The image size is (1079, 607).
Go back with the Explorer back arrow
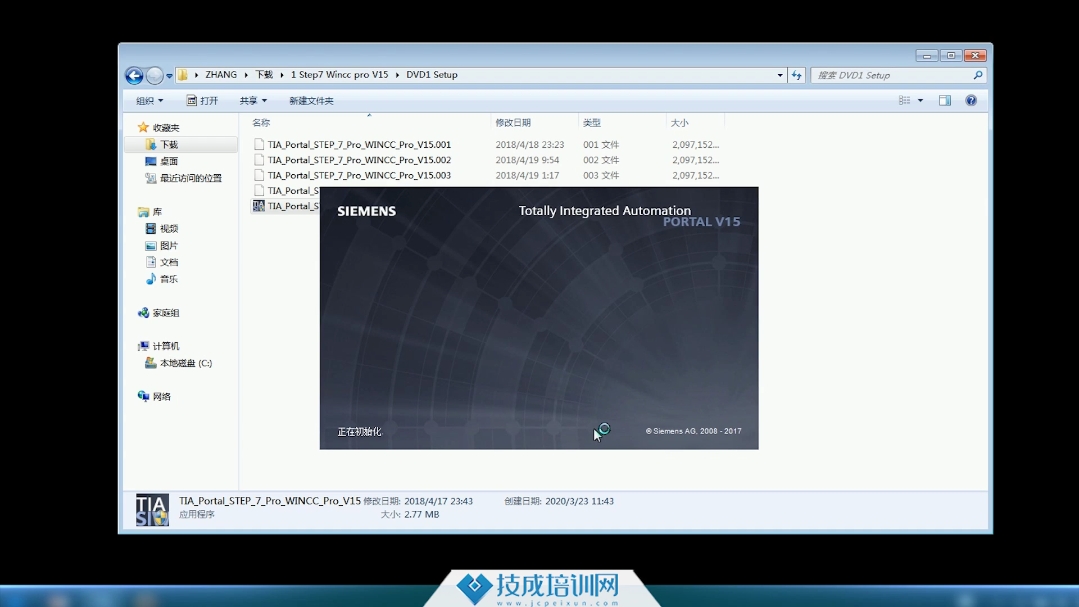click(134, 75)
